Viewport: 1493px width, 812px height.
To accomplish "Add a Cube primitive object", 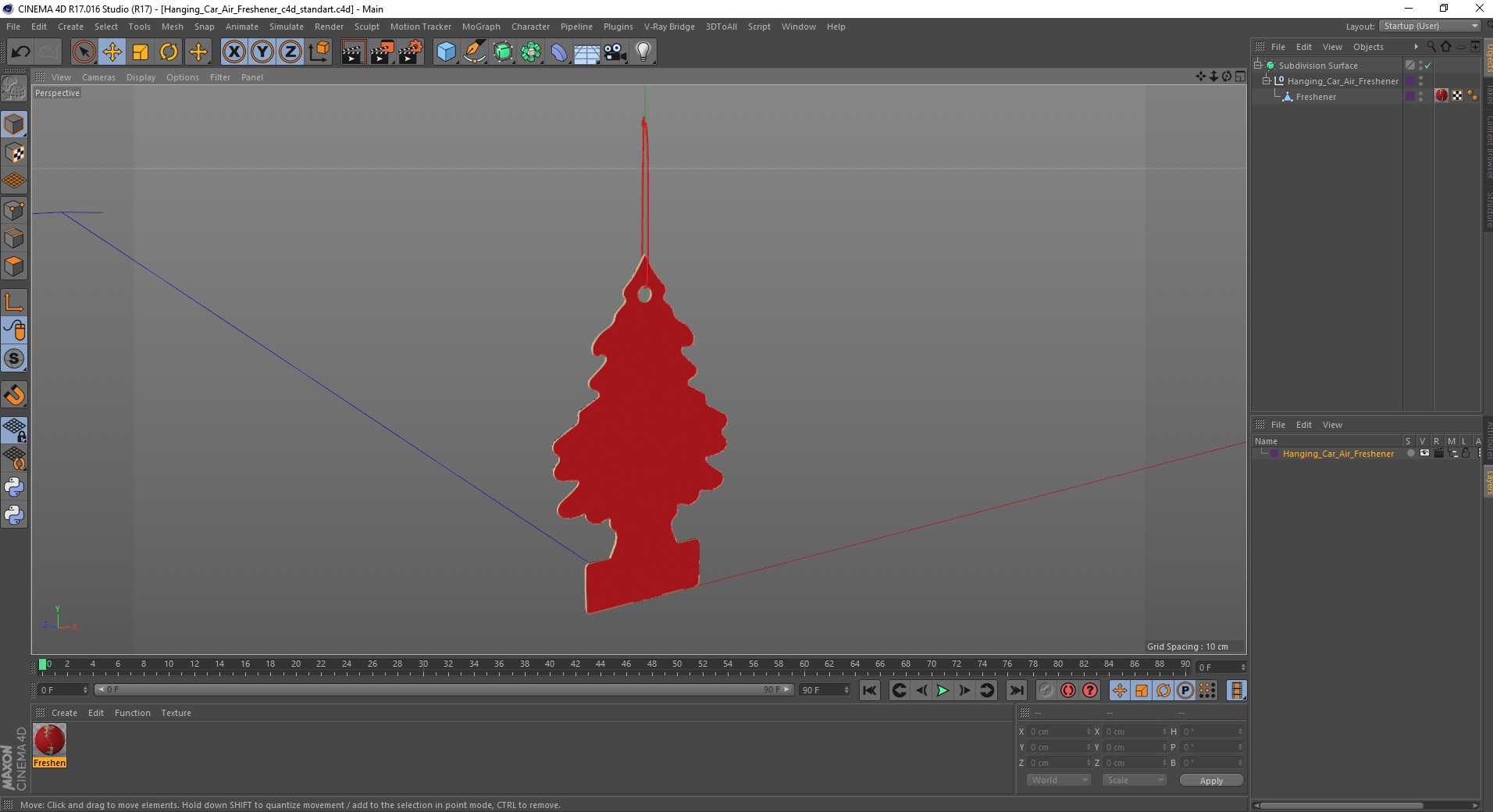I will 446,52.
